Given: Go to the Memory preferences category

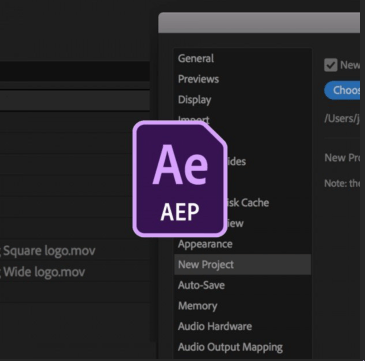Looking at the screenshot, I should click(197, 306).
